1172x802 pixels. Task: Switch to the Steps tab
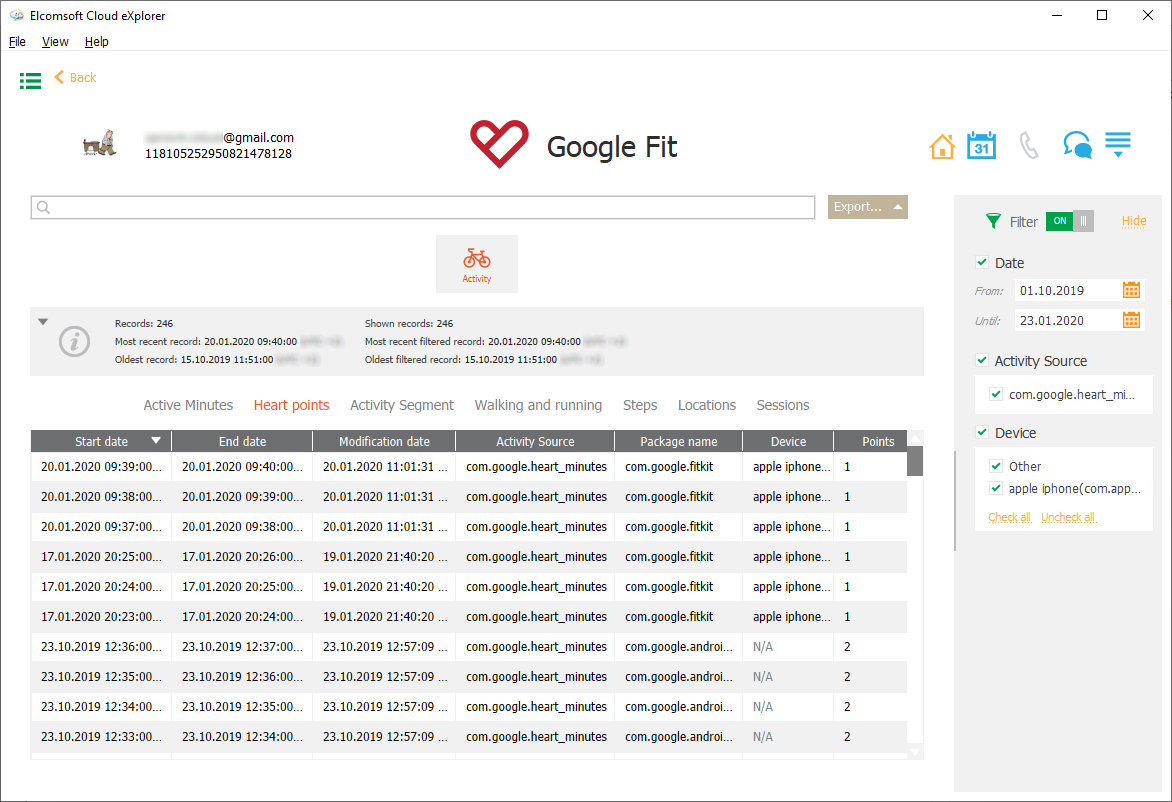(639, 405)
